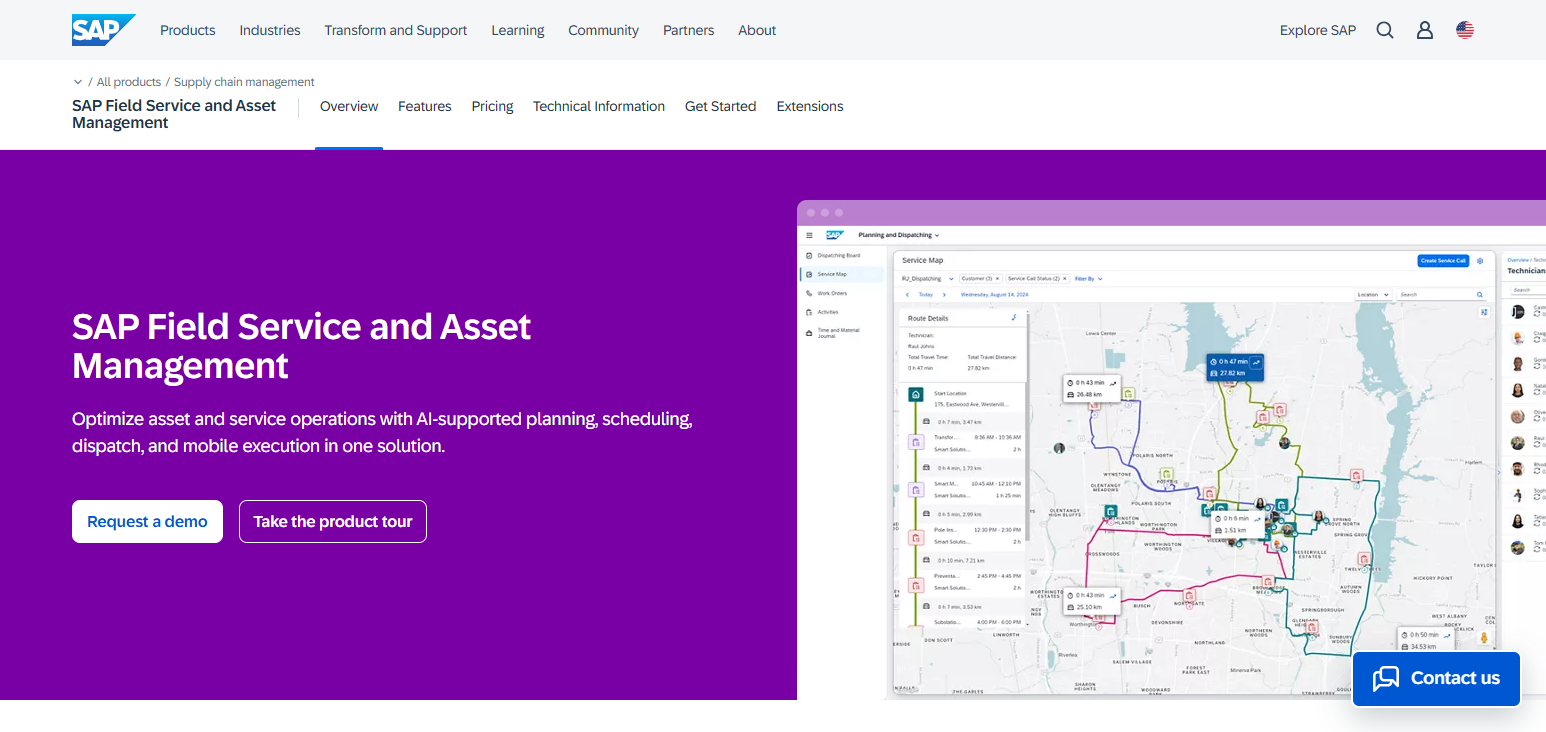Click the Today link in the screenshot
Image resolution: width=1546 pixels, height=732 pixels.
pyautogui.click(x=926, y=295)
